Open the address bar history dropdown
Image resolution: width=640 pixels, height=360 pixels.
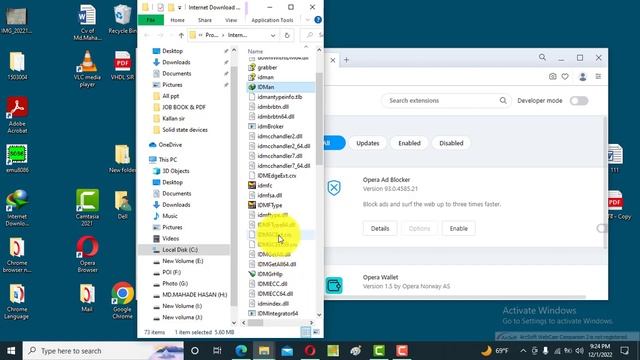[273, 35]
